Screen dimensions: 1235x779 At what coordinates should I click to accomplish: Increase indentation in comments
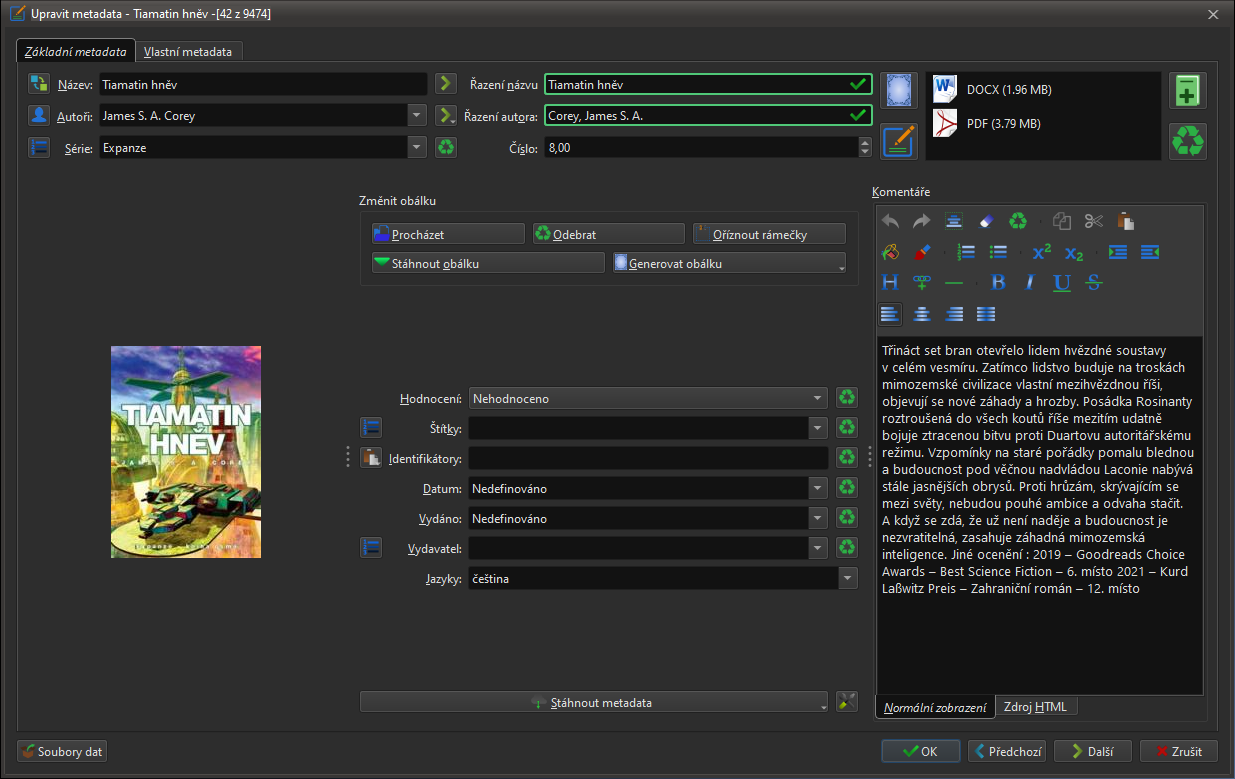pyautogui.click(x=1118, y=252)
